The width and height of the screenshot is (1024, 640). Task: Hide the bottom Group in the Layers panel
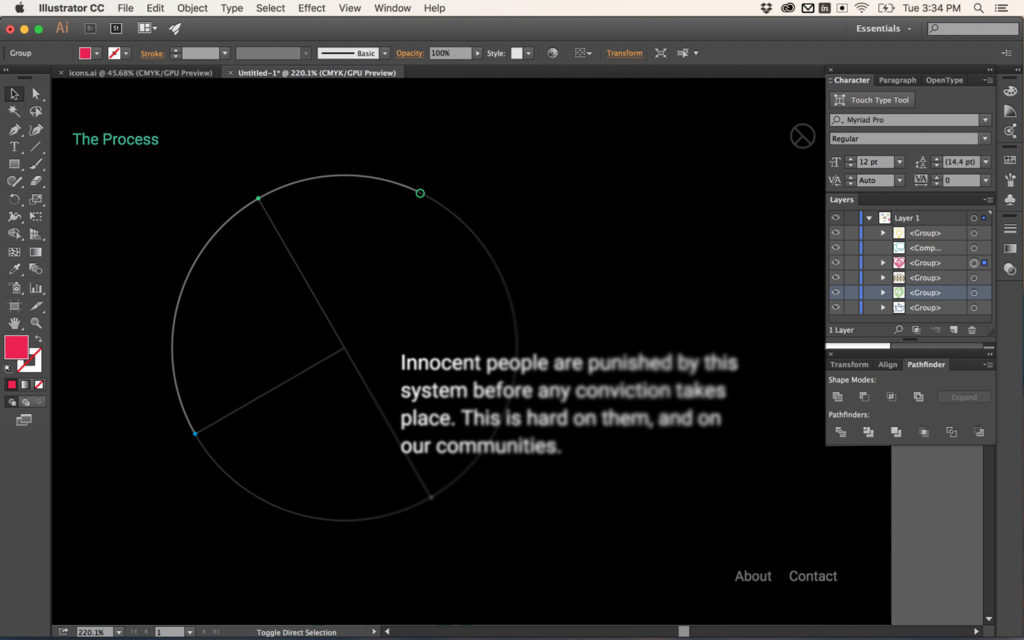pyautogui.click(x=835, y=307)
